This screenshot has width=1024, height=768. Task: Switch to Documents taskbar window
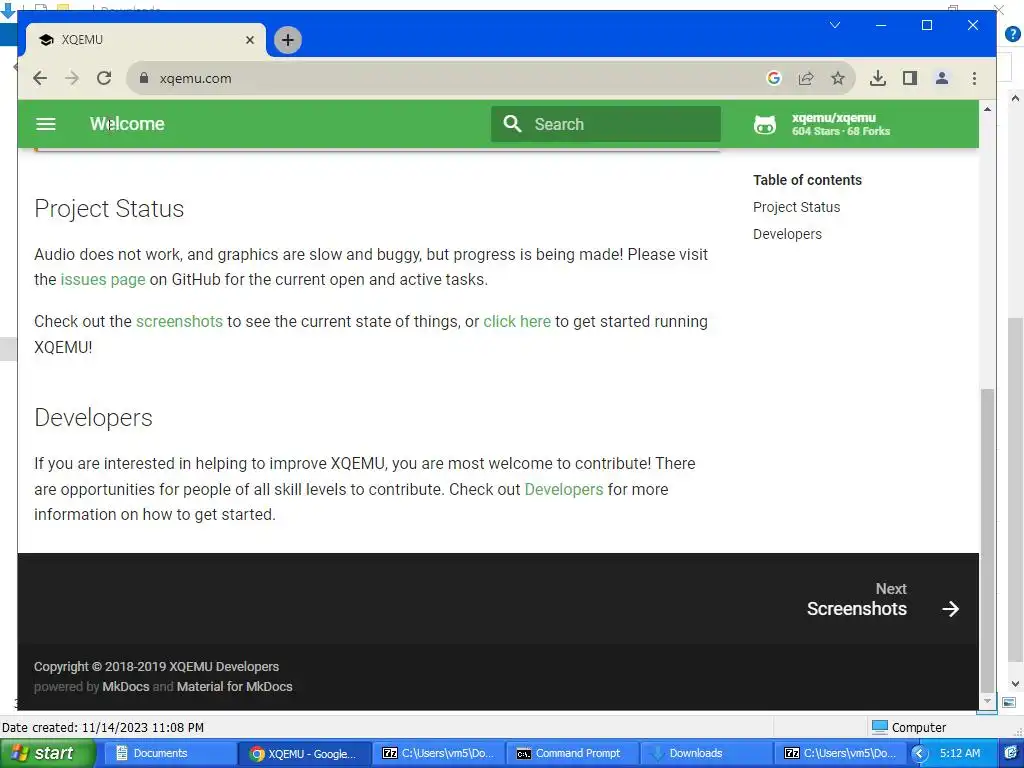tap(170, 753)
